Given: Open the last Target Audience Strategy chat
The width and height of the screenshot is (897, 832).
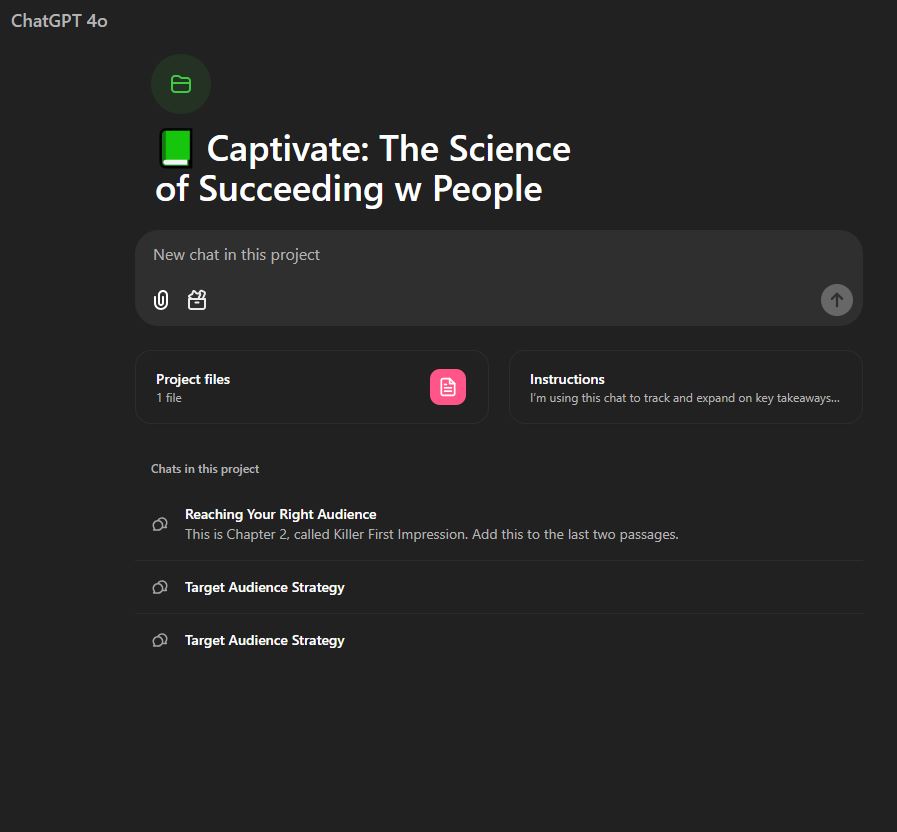Looking at the screenshot, I should tap(499, 640).
